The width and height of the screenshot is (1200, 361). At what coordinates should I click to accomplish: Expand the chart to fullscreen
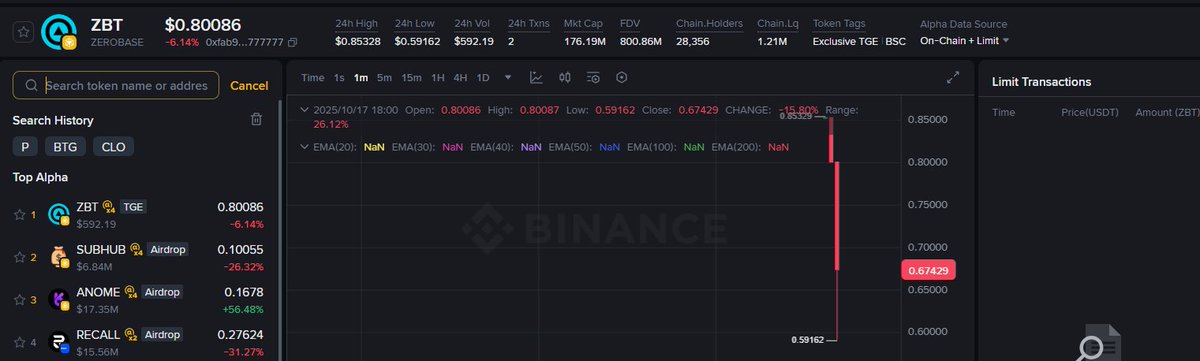click(x=953, y=77)
